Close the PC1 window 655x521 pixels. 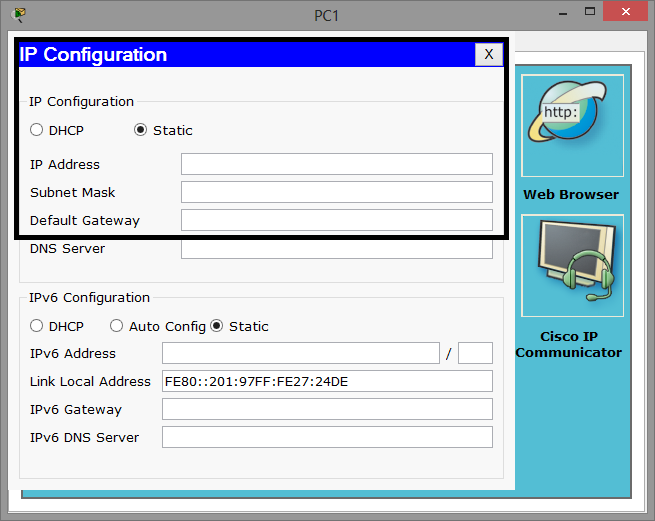(625, 12)
